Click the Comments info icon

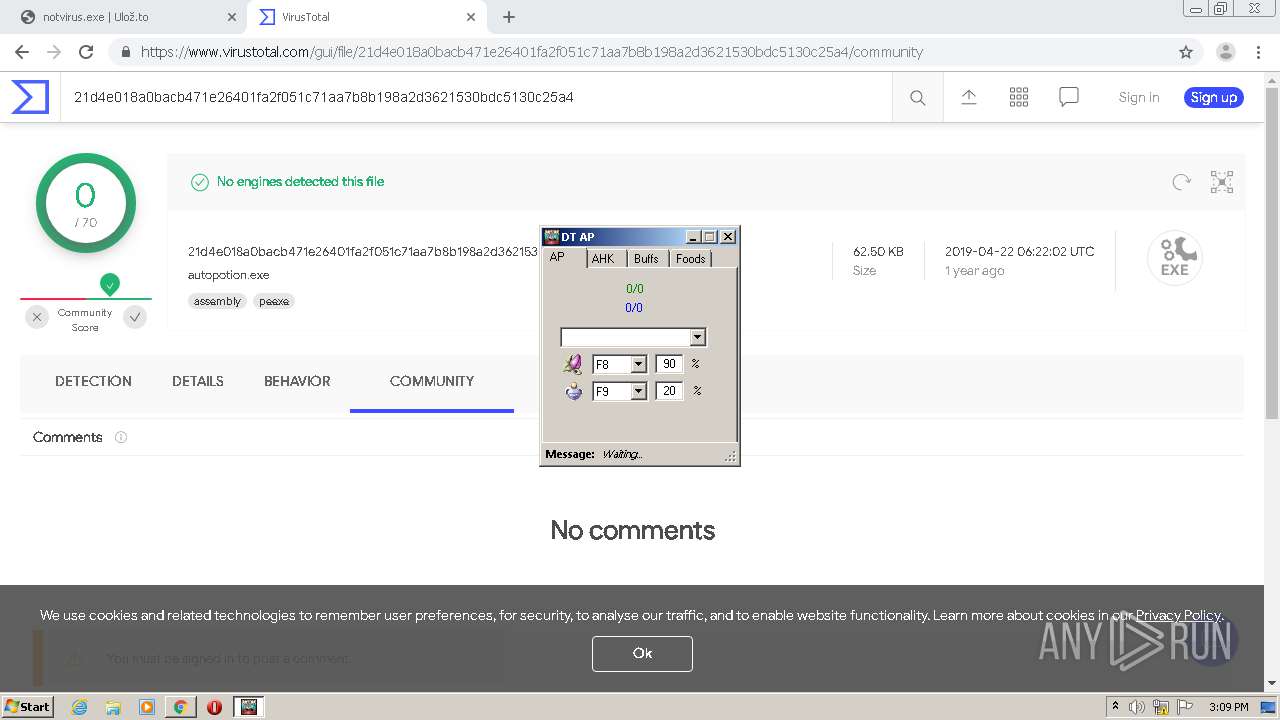tap(121, 437)
